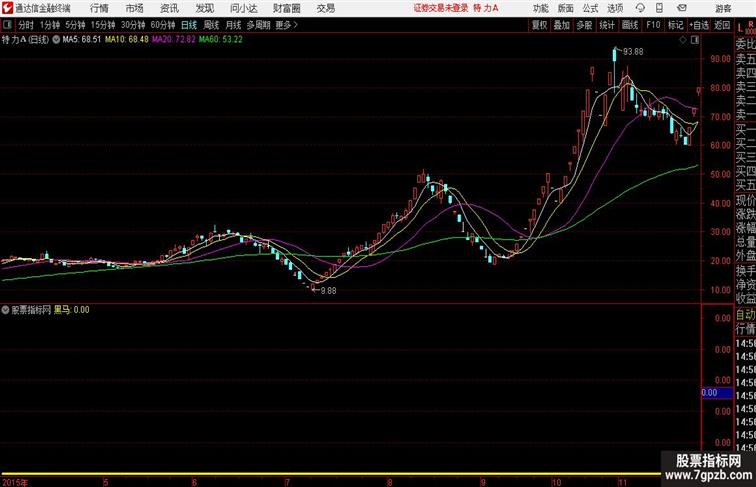Expand the 更多 periods list
The height and width of the screenshot is (487, 756).
click(286, 25)
